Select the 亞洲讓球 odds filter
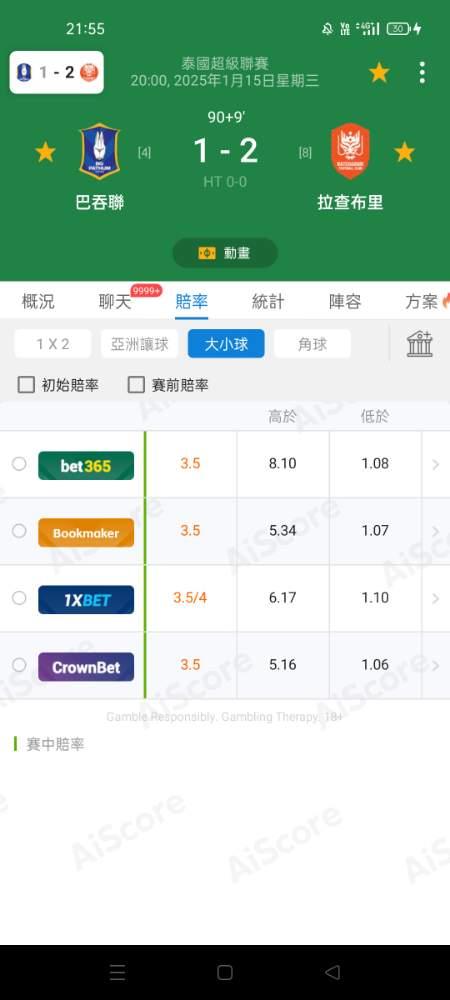450x1000 pixels. [140, 344]
